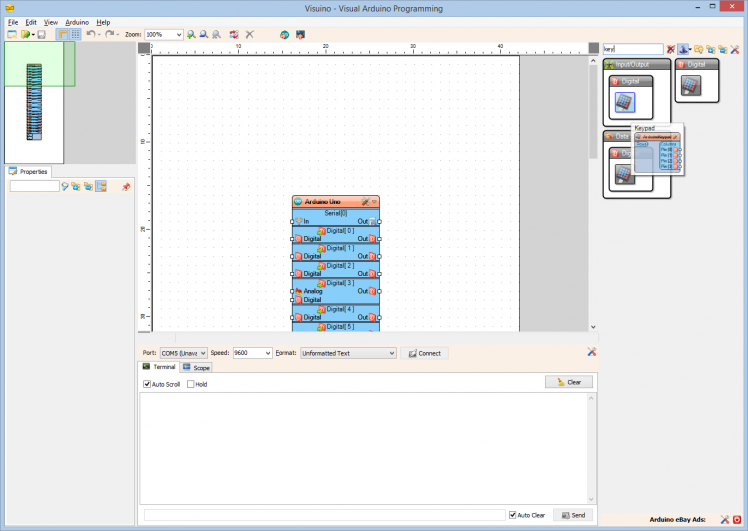Click the Connect button
Viewport: 748px width, 531px height.
pyautogui.click(x=424, y=353)
